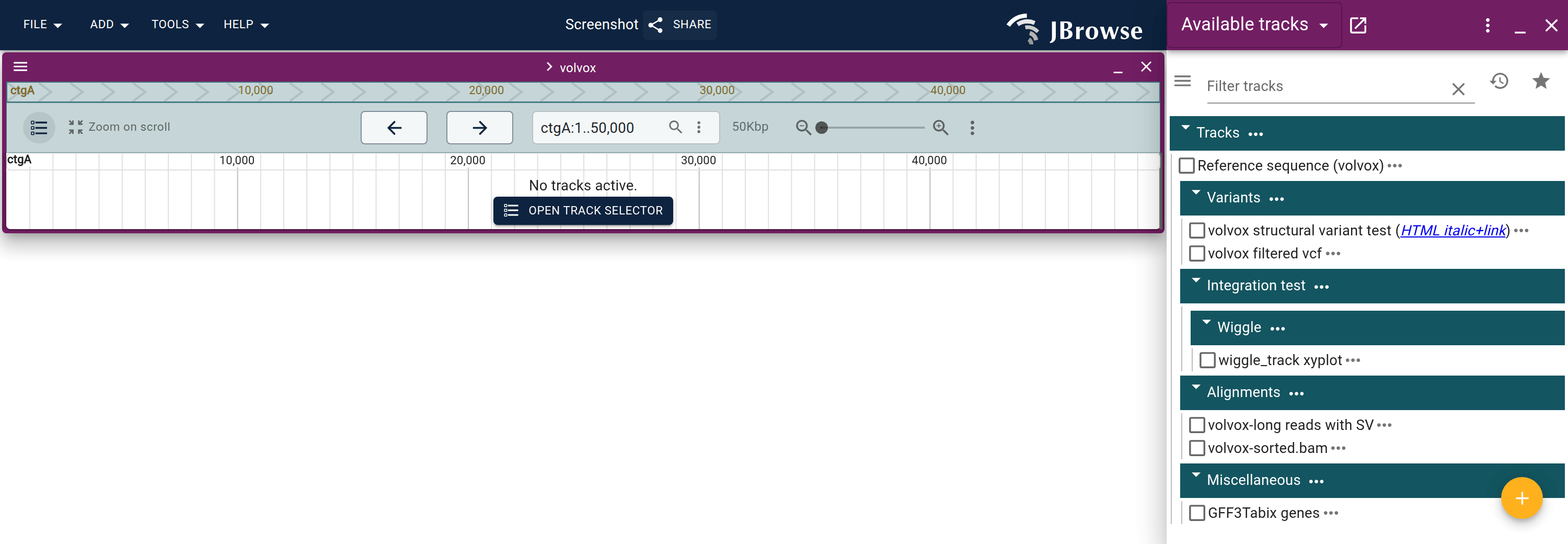Follow the HTML italic+link hyperlink
This screenshot has width=1568, height=544.
coord(1452,230)
